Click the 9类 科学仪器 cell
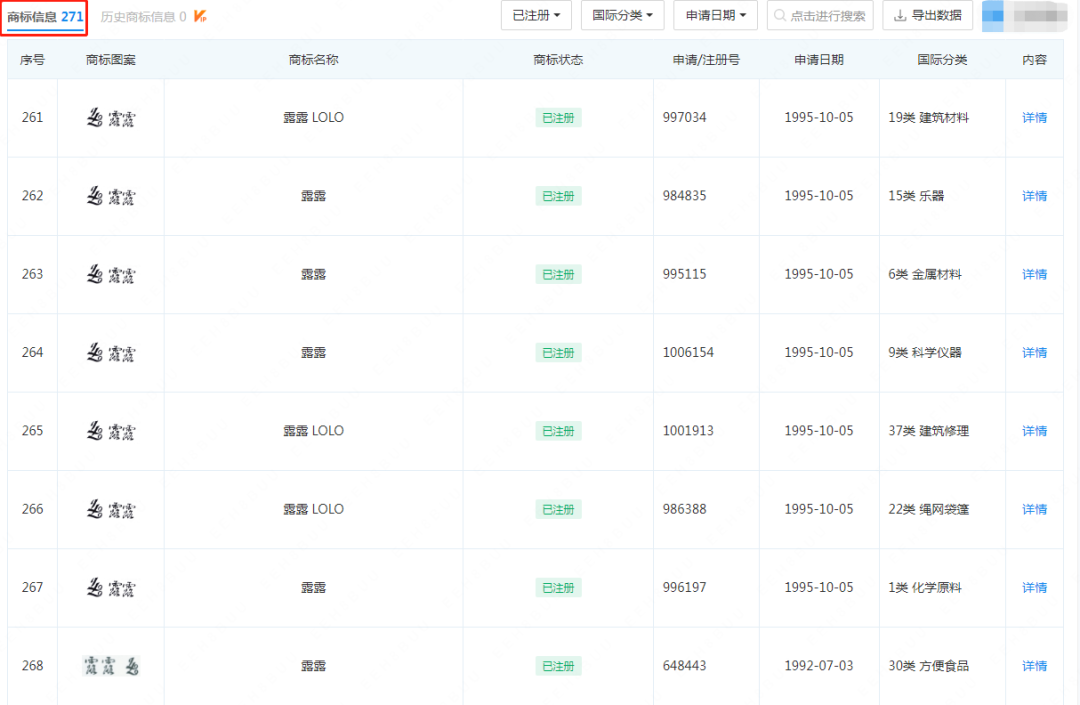Image resolution: width=1080 pixels, height=705 pixels. click(x=925, y=353)
